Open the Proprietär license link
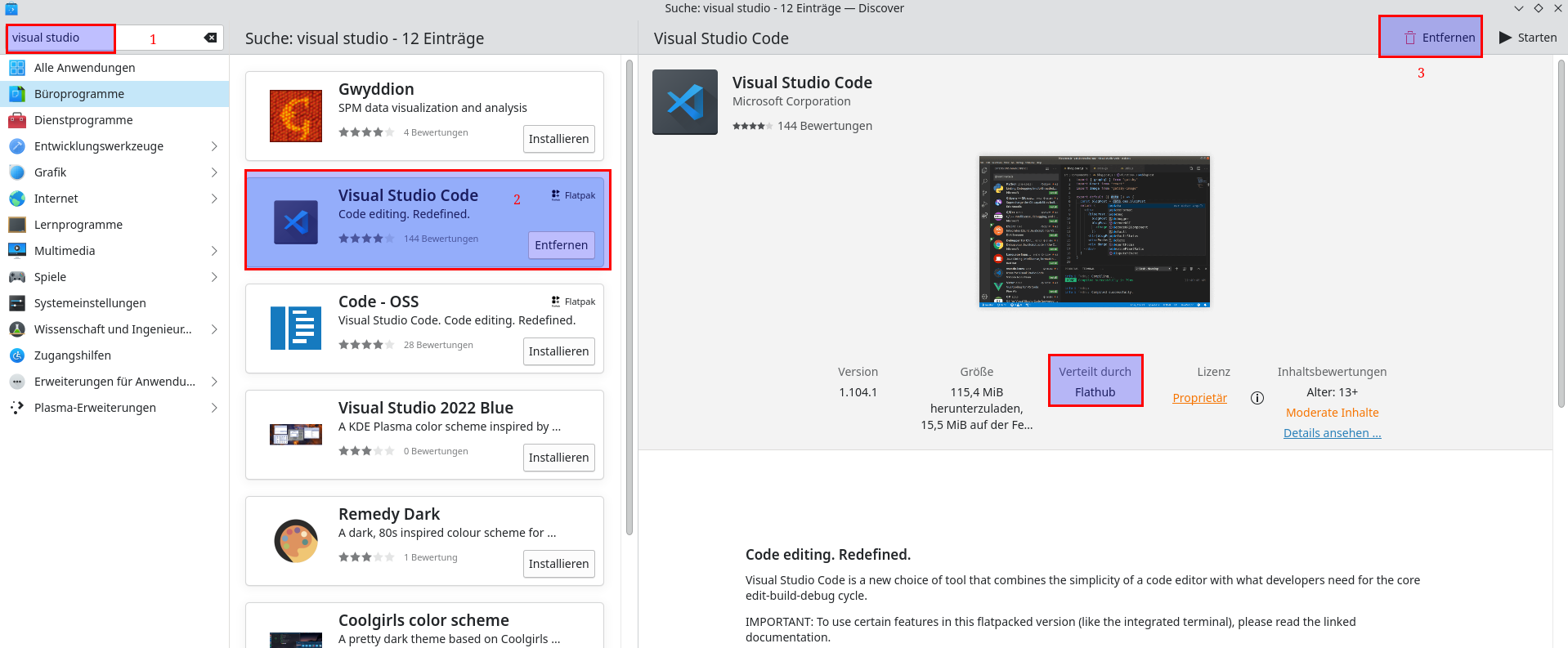Screen dimensions: 1568x648 [x=1199, y=398]
